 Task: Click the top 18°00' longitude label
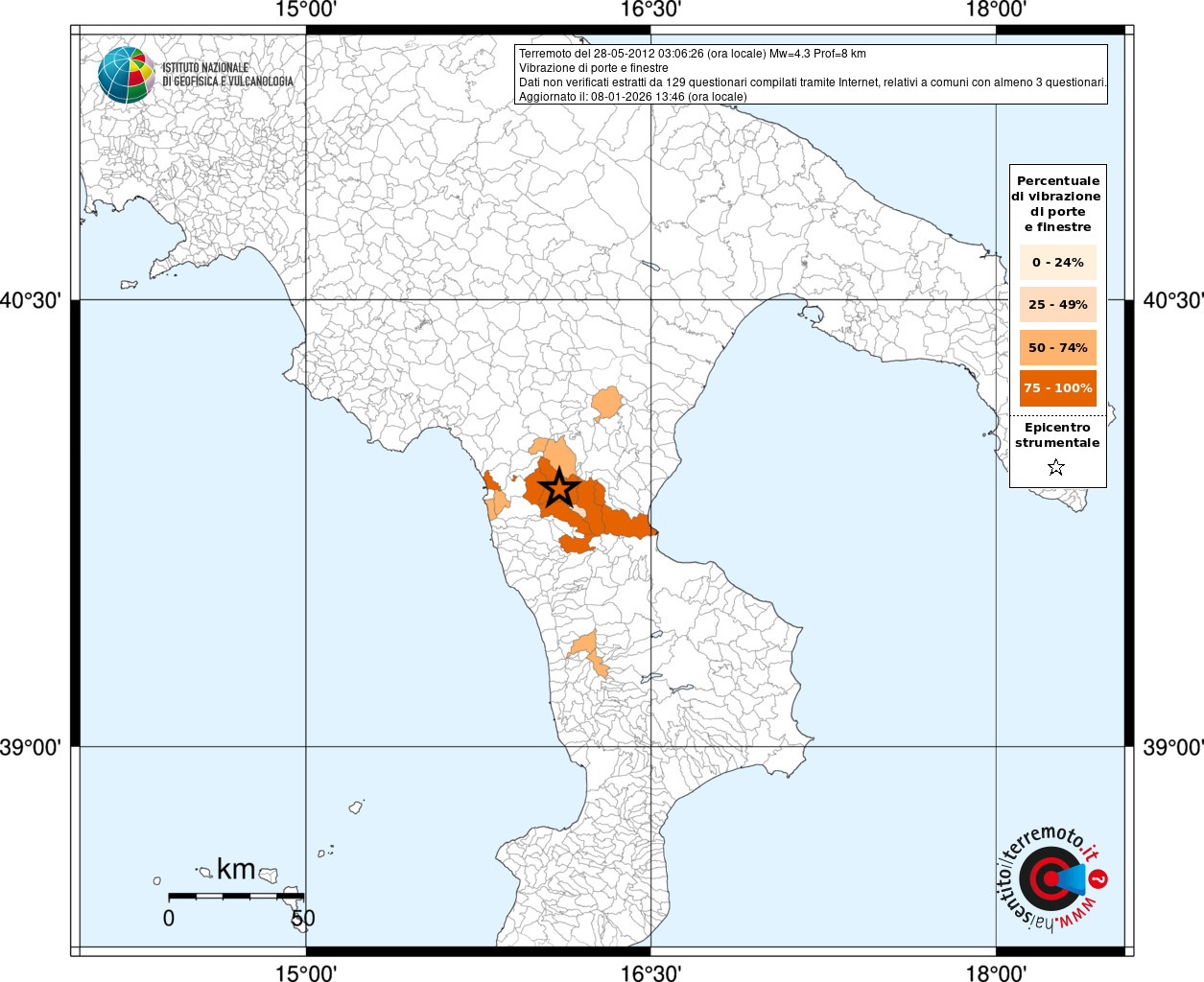click(996, 10)
